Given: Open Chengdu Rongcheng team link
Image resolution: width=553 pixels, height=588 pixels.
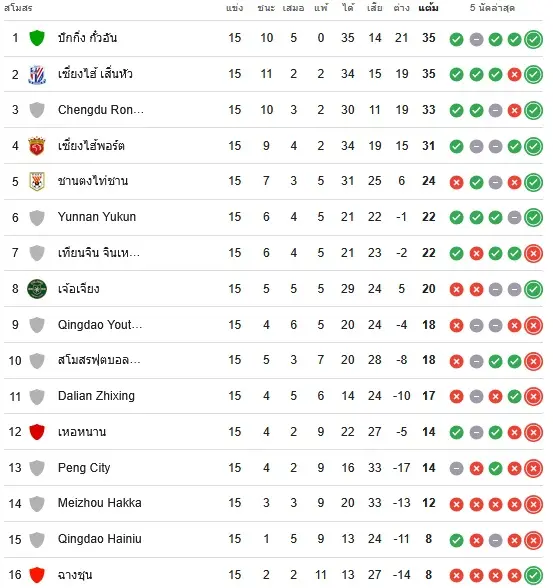Looking at the screenshot, I should (100, 110).
